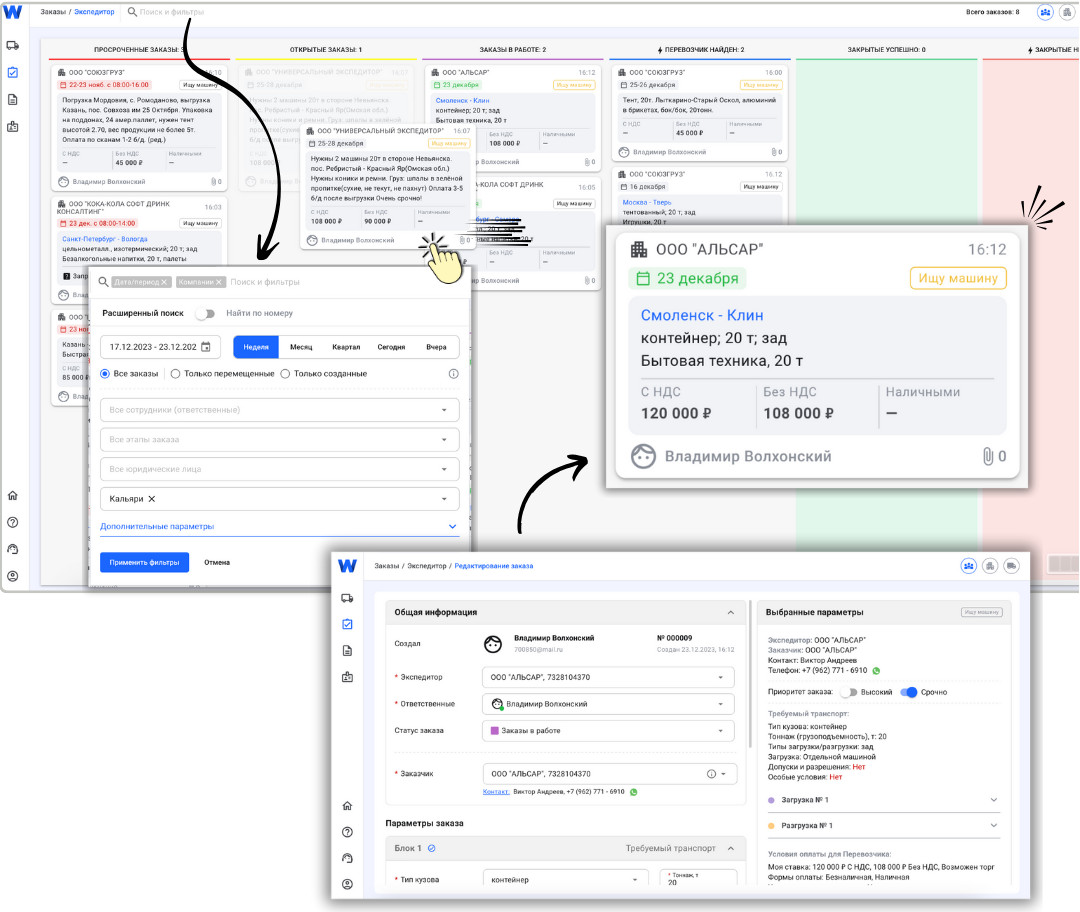The width and height of the screenshot is (1080, 912).
Task: Select Вчера period tab
Action: (436, 346)
